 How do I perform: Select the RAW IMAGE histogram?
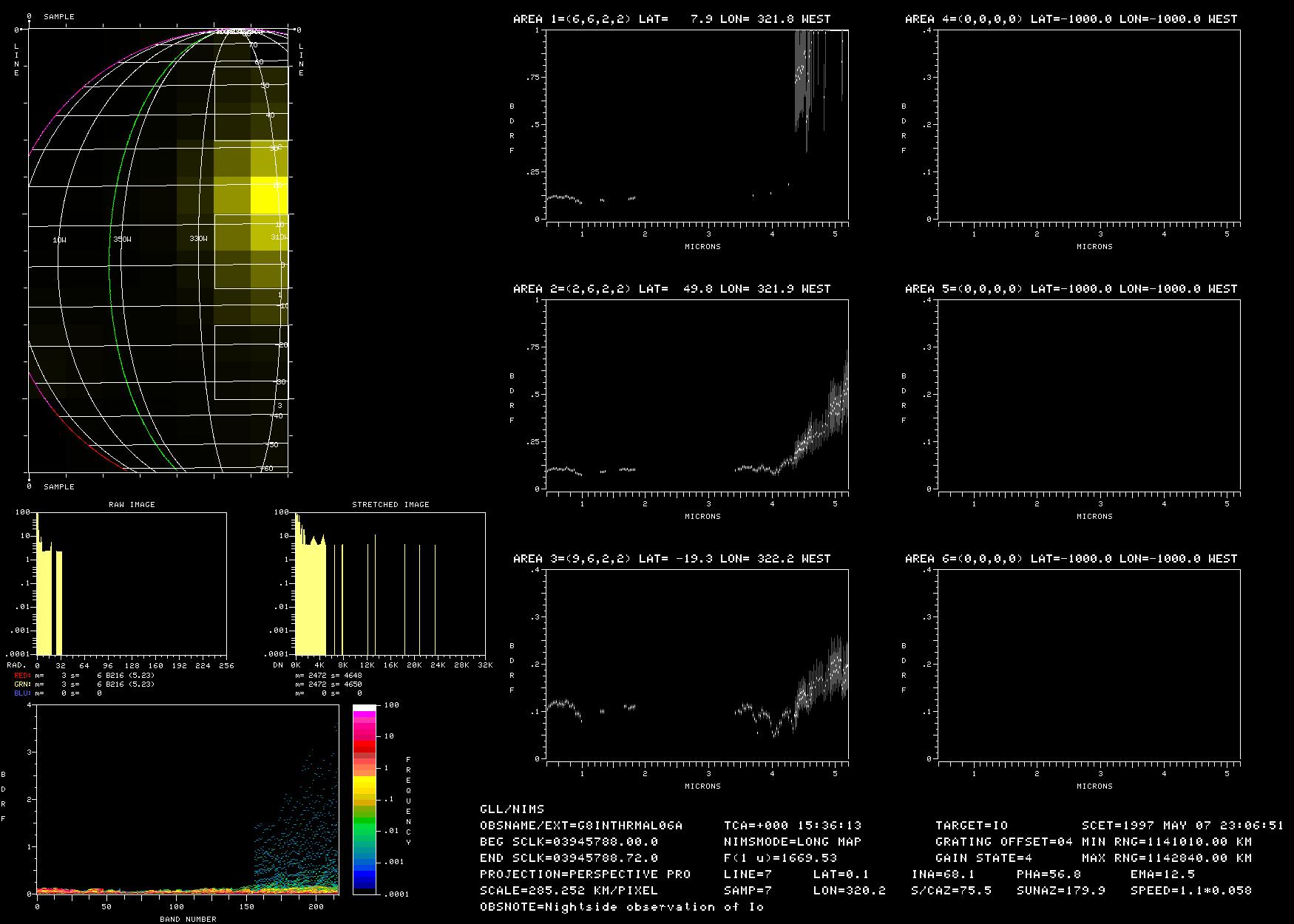pos(131,582)
